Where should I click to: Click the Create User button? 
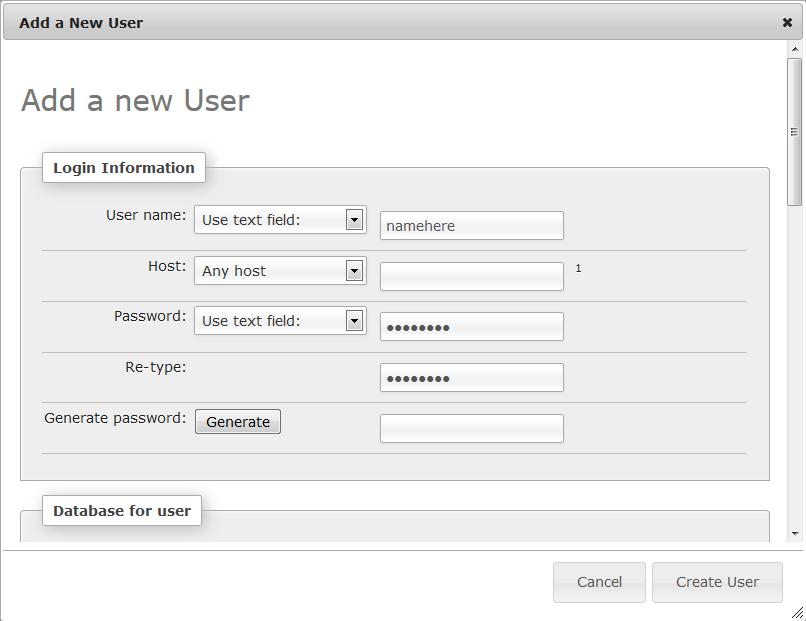tap(717, 582)
